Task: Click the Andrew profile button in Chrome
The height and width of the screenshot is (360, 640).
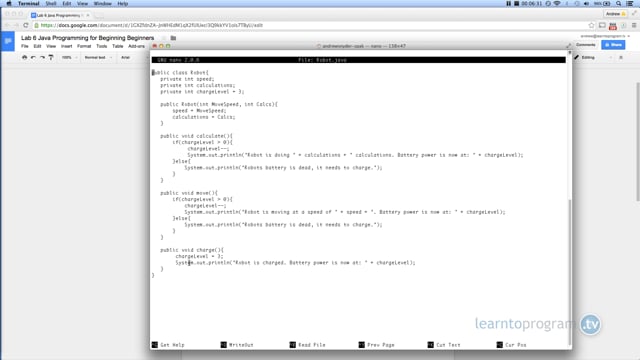Action: [616, 14]
